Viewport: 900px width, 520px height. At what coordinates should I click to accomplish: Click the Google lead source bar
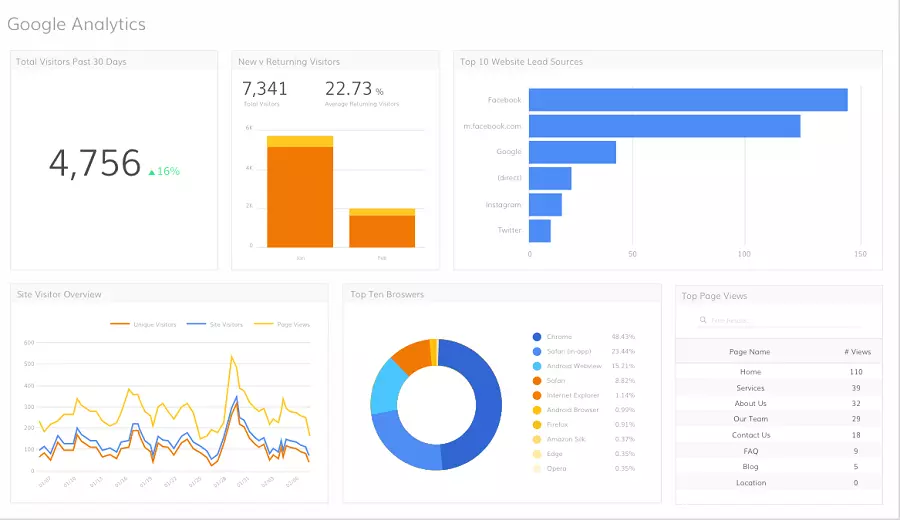click(x=572, y=152)
